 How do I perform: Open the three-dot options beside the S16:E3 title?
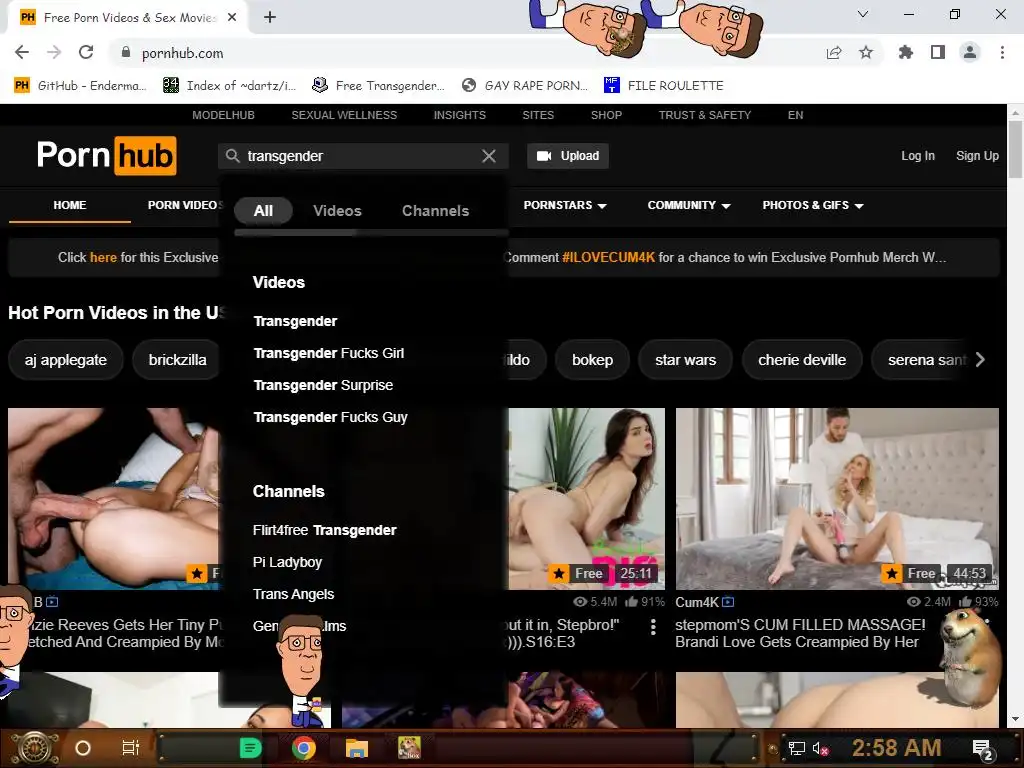(653, 627)
